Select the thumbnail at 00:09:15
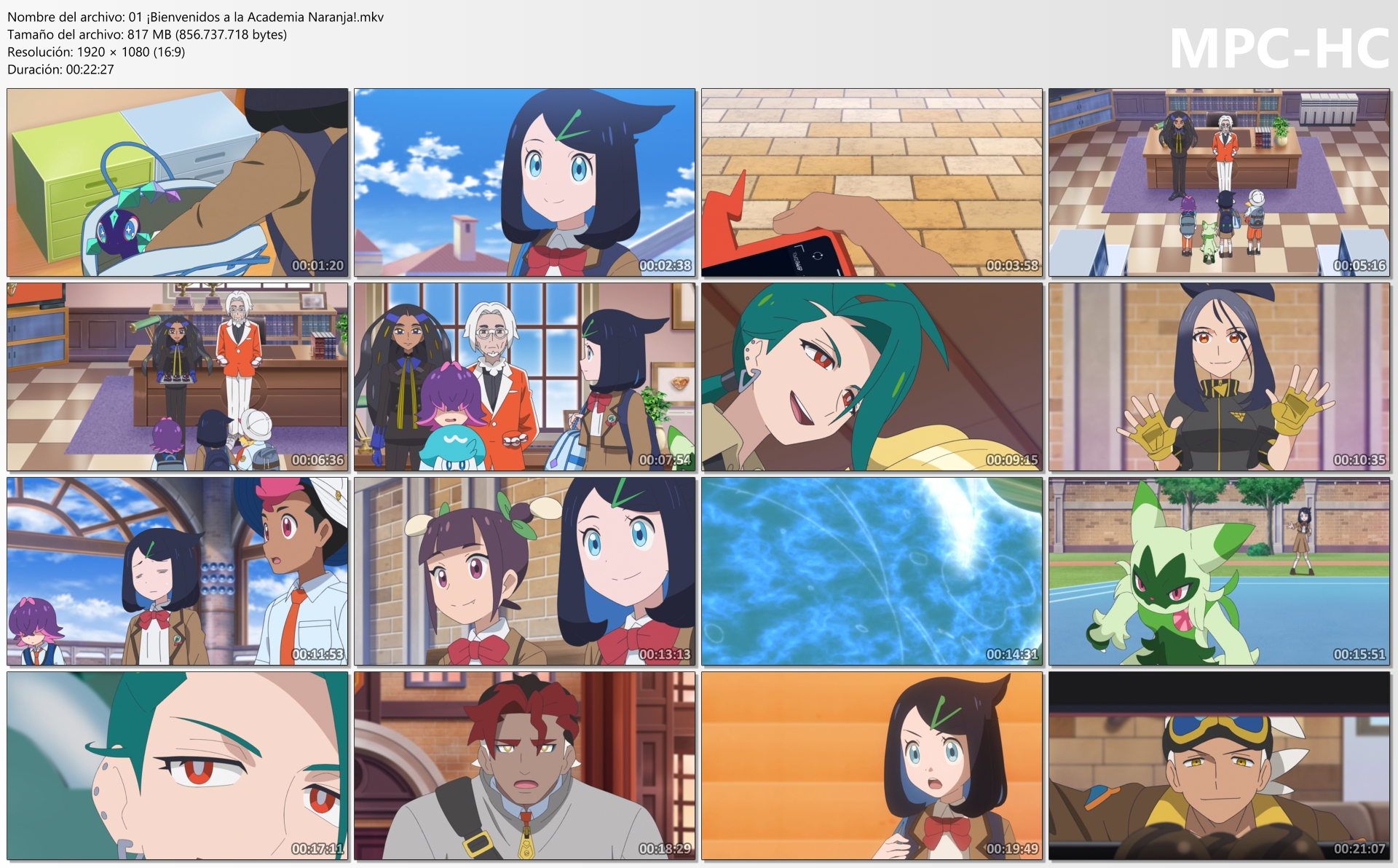Screen dimensions: 1398x868 pyautogui.click(x=872, y=377)
